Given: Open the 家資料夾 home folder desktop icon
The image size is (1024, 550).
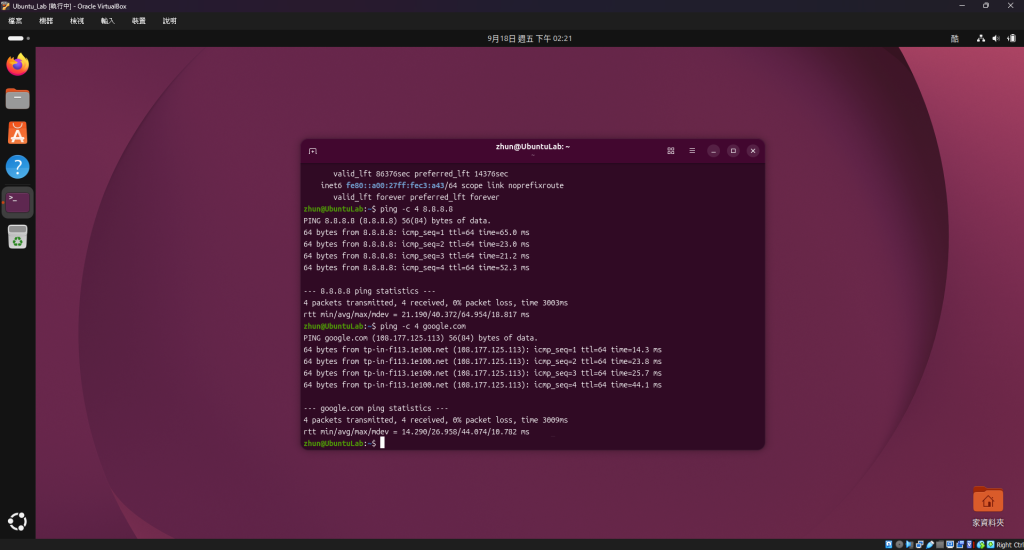Looking at the screenshot, I should tap(987, 507).
